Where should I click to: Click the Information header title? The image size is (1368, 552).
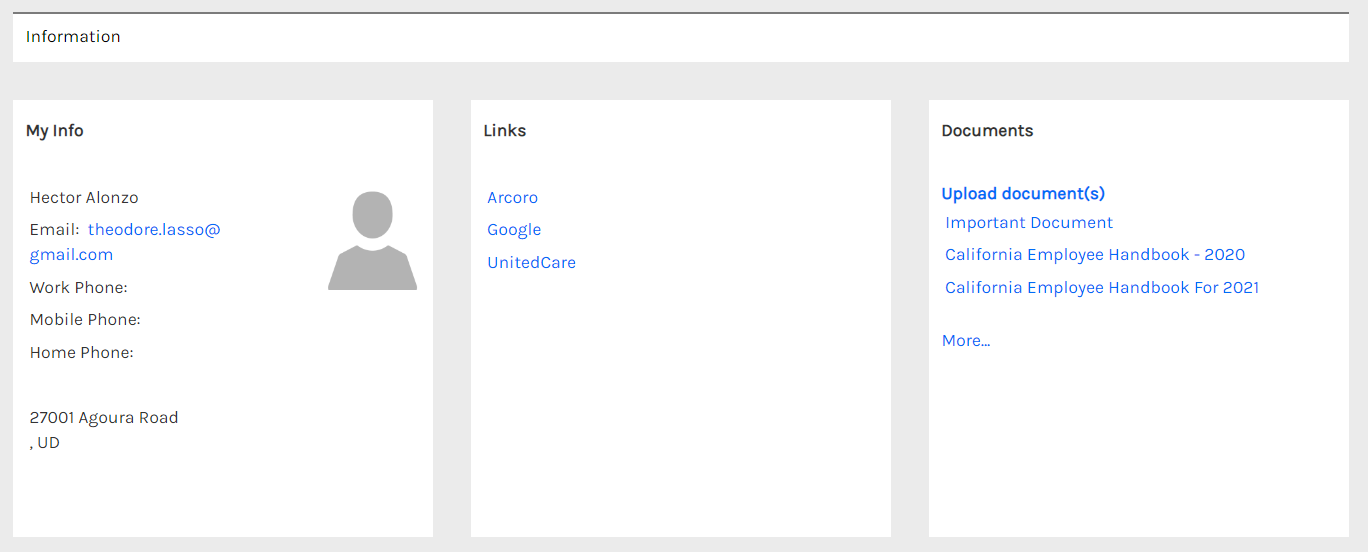click(x=73, y=37)
